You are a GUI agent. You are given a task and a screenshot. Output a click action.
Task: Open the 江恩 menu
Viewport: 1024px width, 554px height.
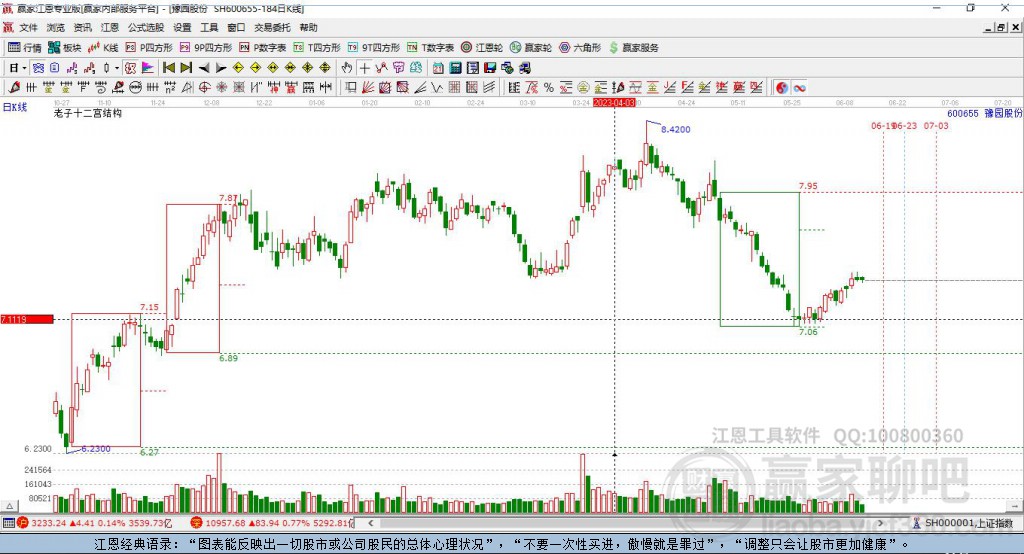click(110, 27)
